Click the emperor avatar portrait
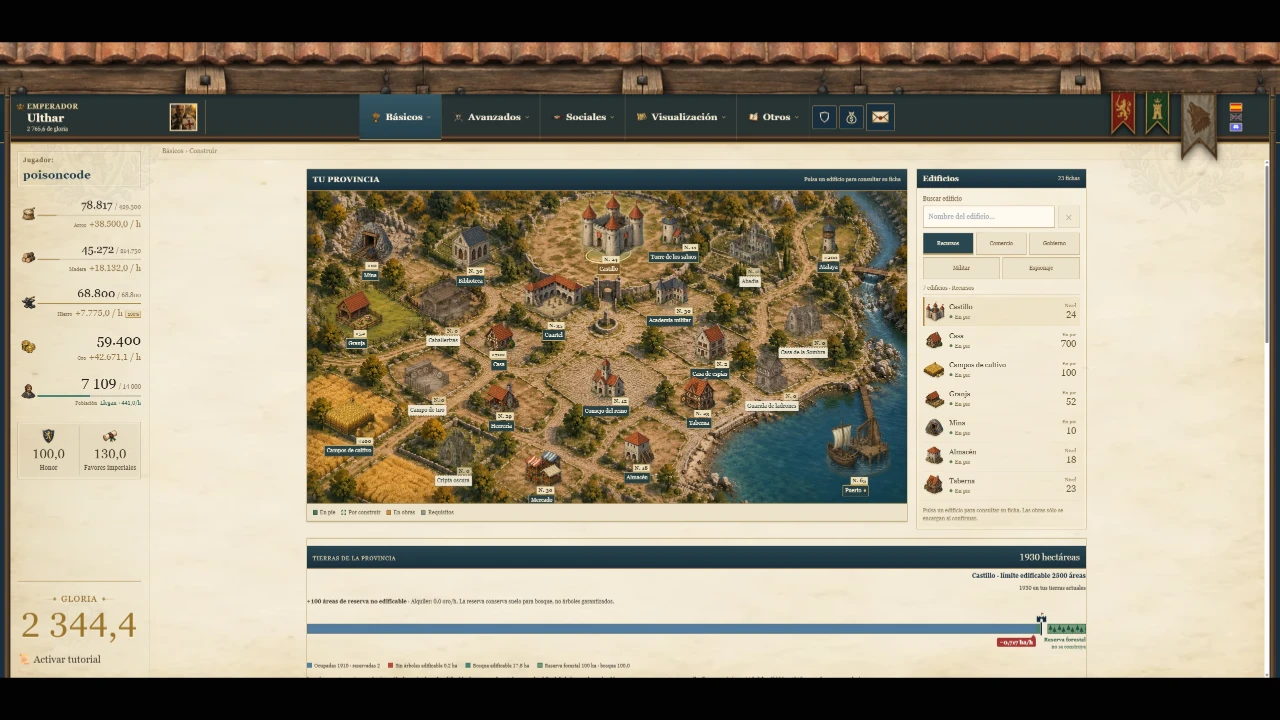Viewport: 1280px width, 720px height. pos(183,117)
